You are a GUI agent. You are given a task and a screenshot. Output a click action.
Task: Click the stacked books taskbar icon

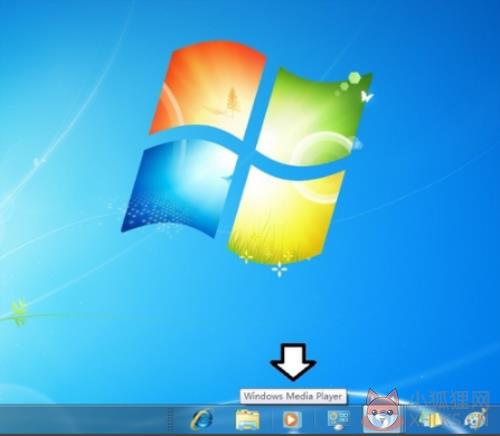(x=430, y=419)
